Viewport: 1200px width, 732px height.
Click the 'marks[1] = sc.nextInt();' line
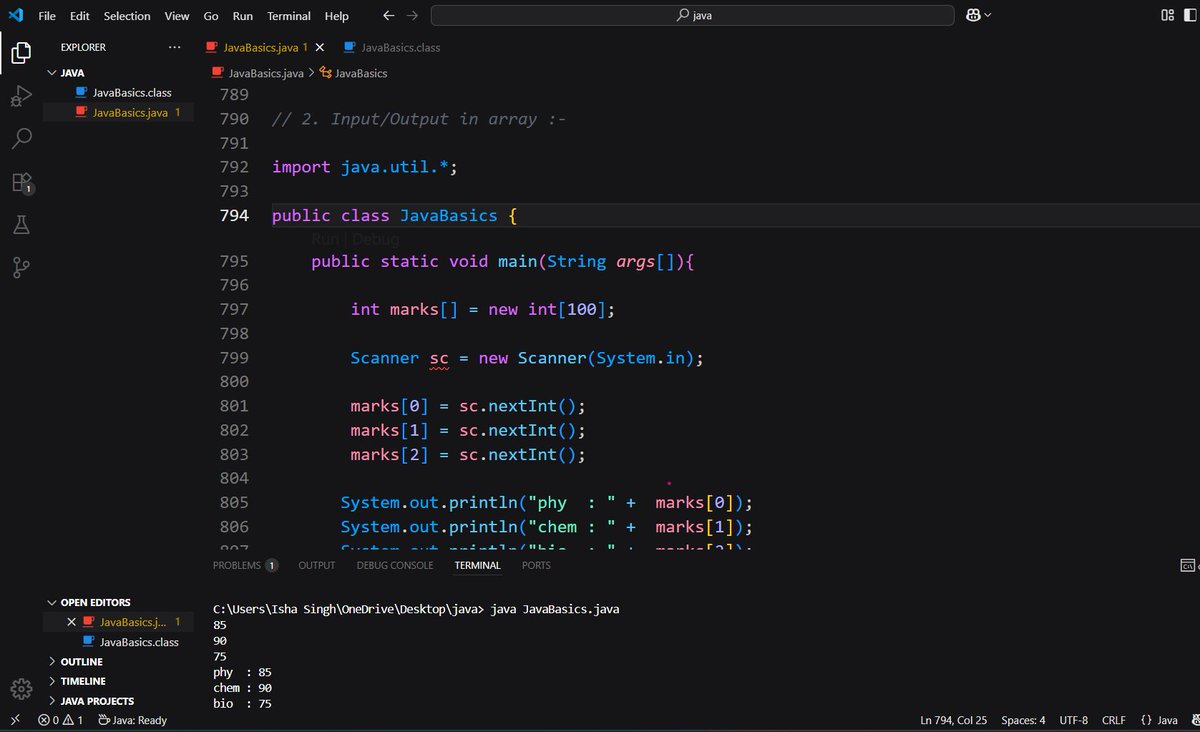pos(467,430)
